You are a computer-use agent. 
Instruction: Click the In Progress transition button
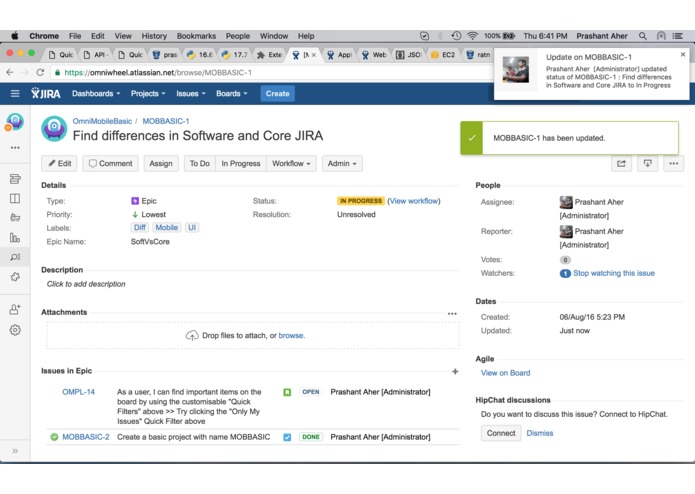[x=241, y=163]
